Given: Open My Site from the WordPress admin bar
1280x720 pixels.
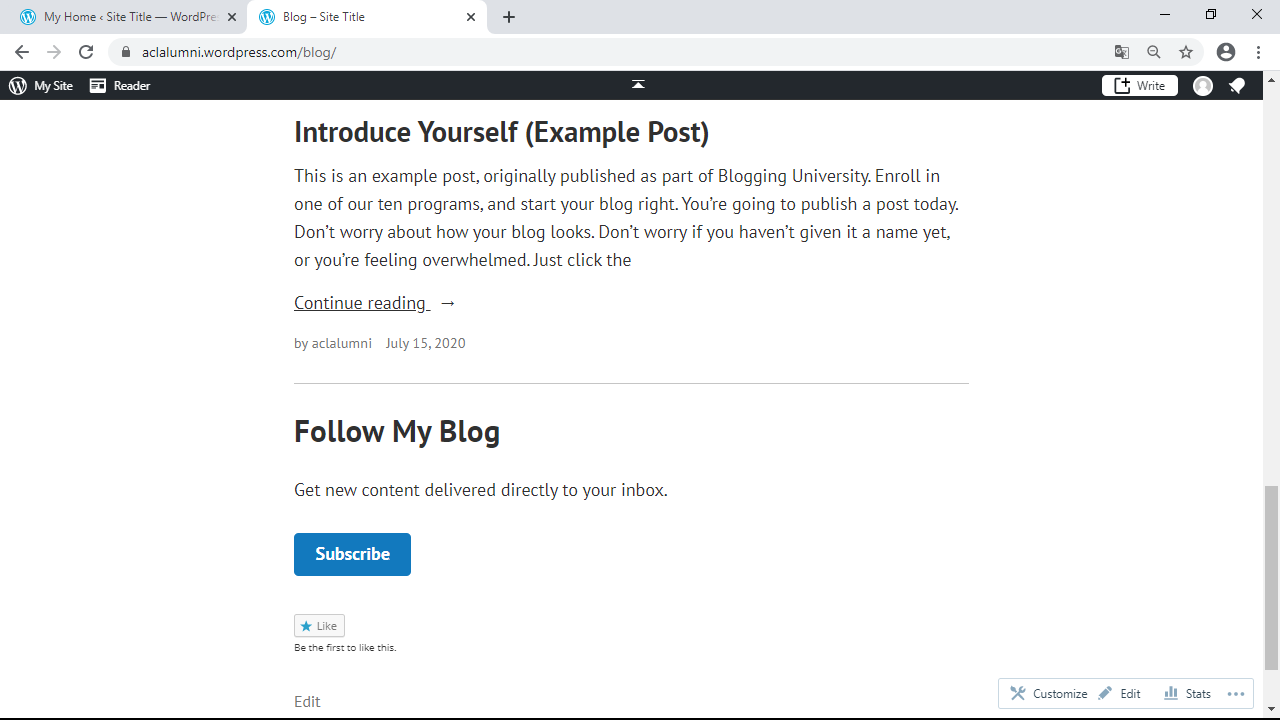Looking at the screenshot, I should coord(41,86).
